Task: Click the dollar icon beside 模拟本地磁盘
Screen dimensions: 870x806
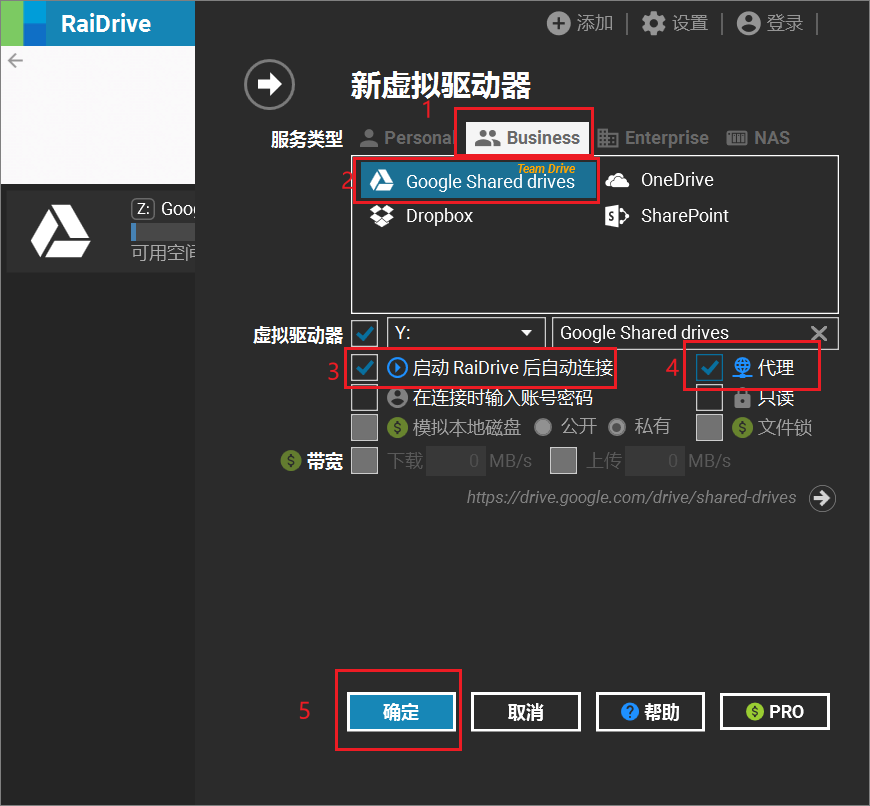Action: [397, 428]
